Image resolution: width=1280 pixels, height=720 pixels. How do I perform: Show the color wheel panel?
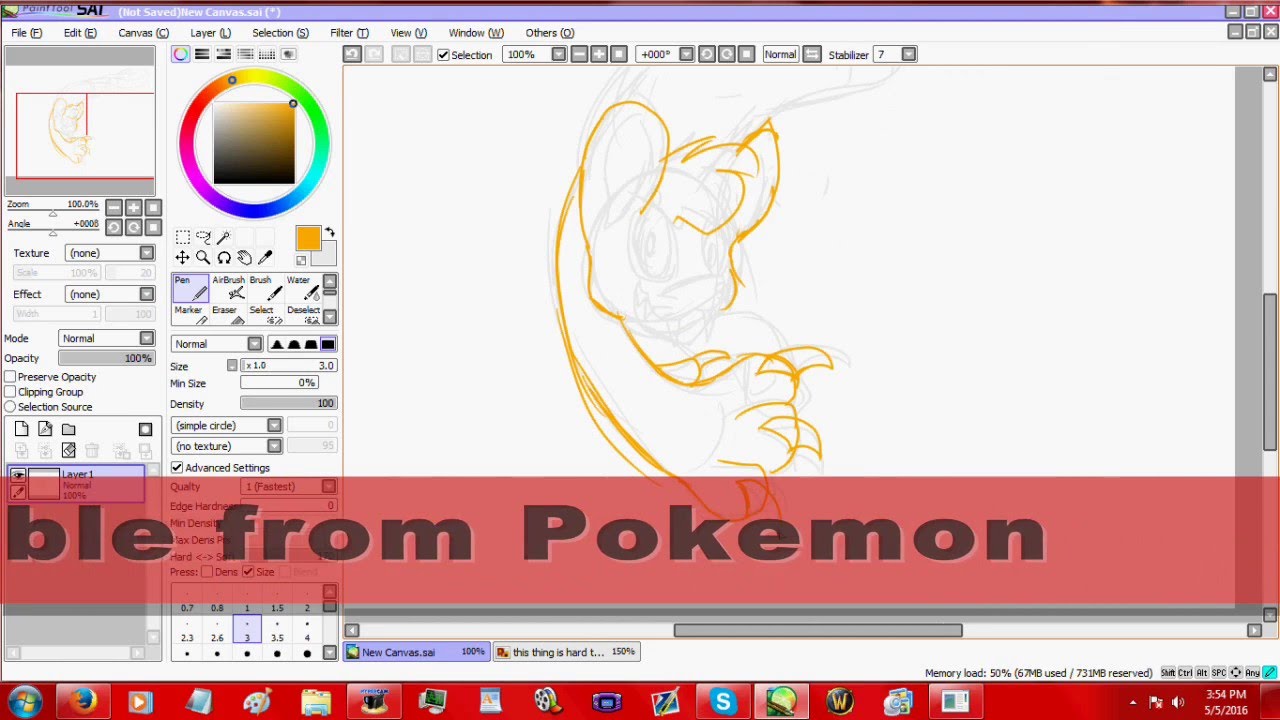[180, 54]
